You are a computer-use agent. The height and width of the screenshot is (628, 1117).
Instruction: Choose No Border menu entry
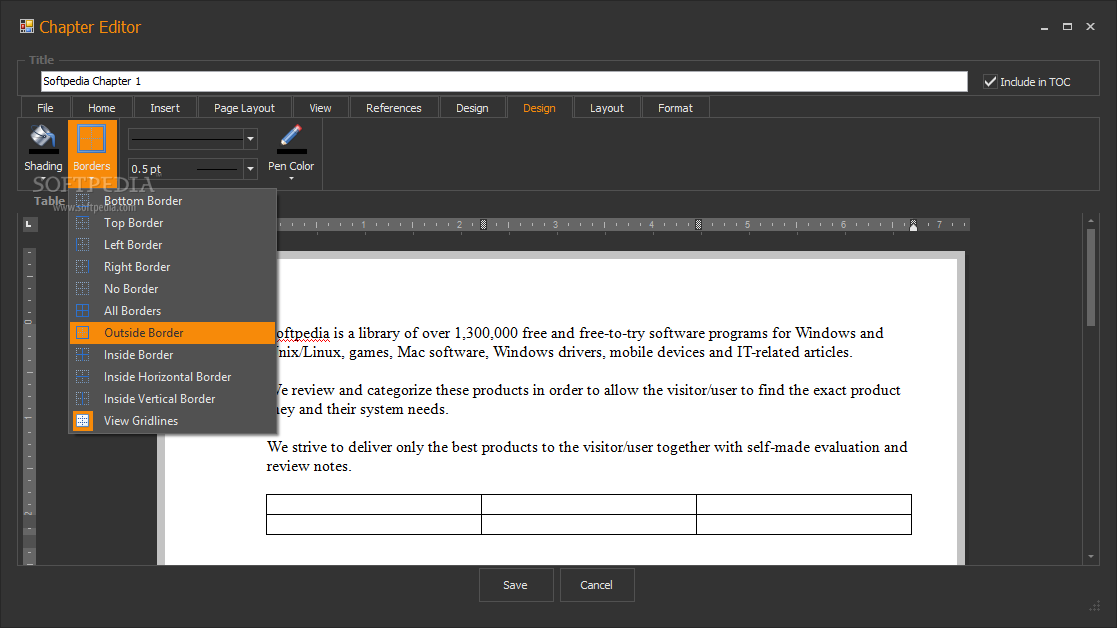point(172,289)
